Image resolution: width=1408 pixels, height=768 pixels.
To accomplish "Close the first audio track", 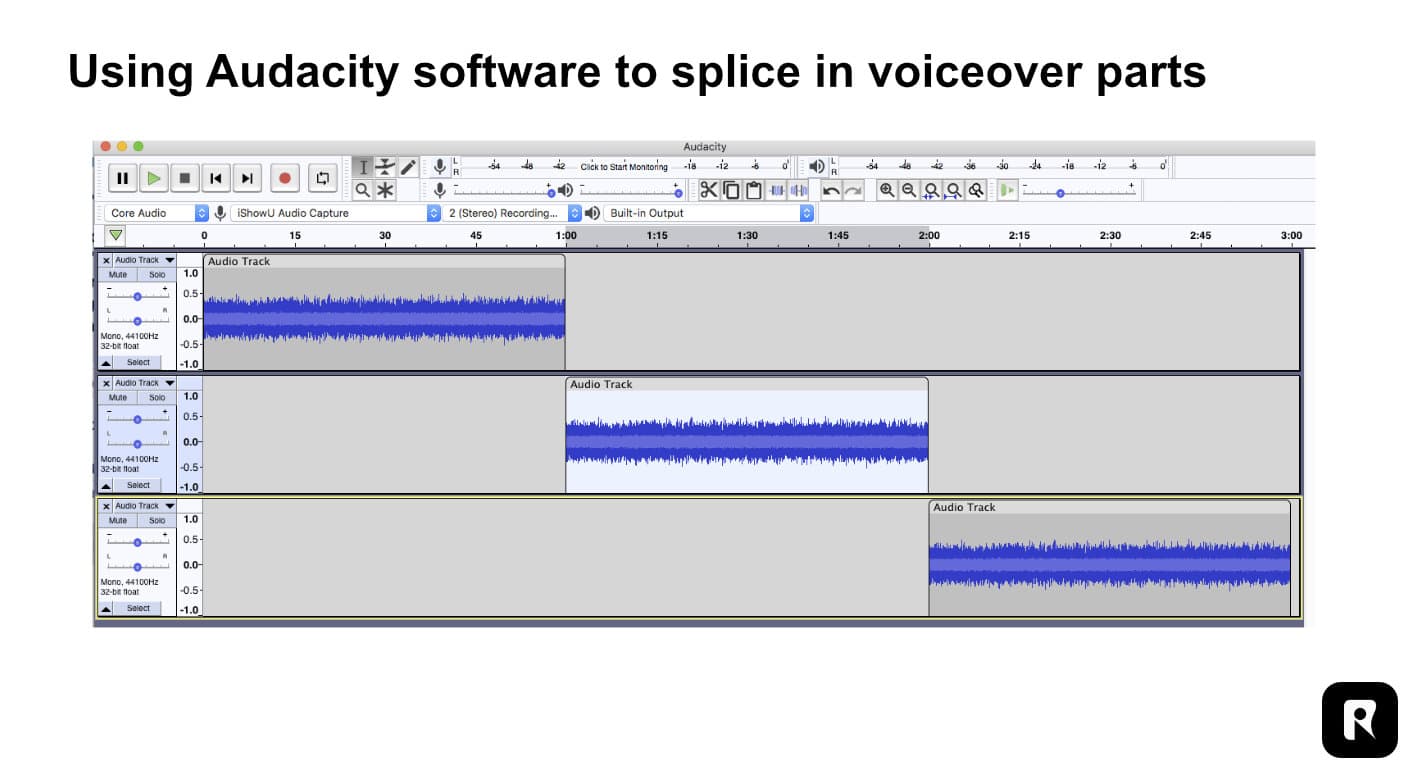I will pos(106,260).
